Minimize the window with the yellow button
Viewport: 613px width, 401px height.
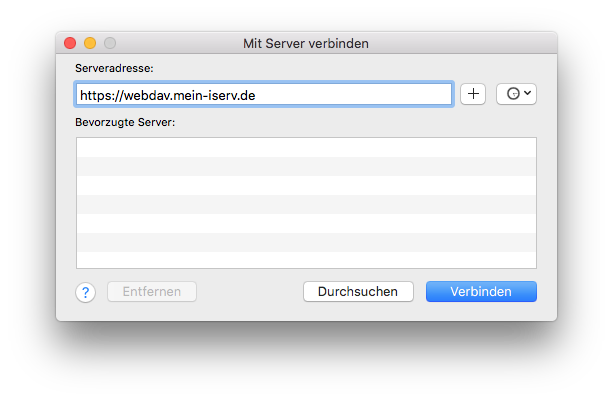tap(90, 43)
